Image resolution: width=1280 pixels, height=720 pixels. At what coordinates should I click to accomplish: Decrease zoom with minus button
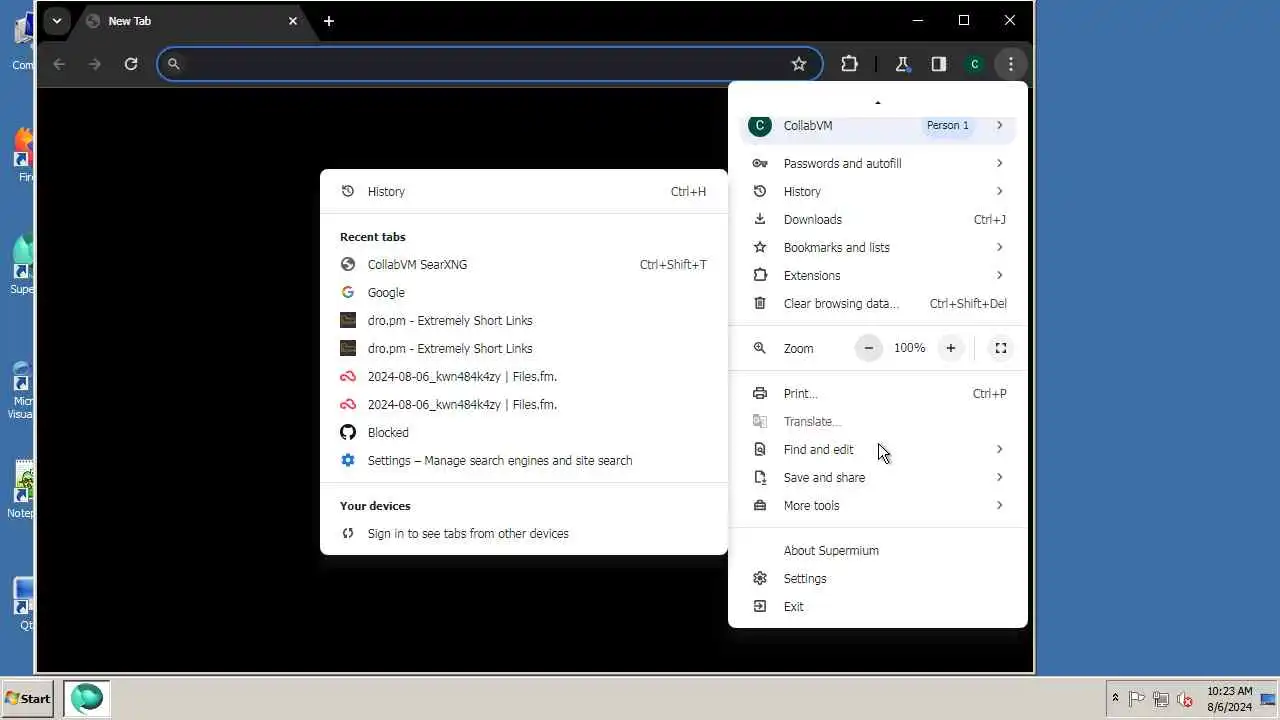click(x=869, y=348)
